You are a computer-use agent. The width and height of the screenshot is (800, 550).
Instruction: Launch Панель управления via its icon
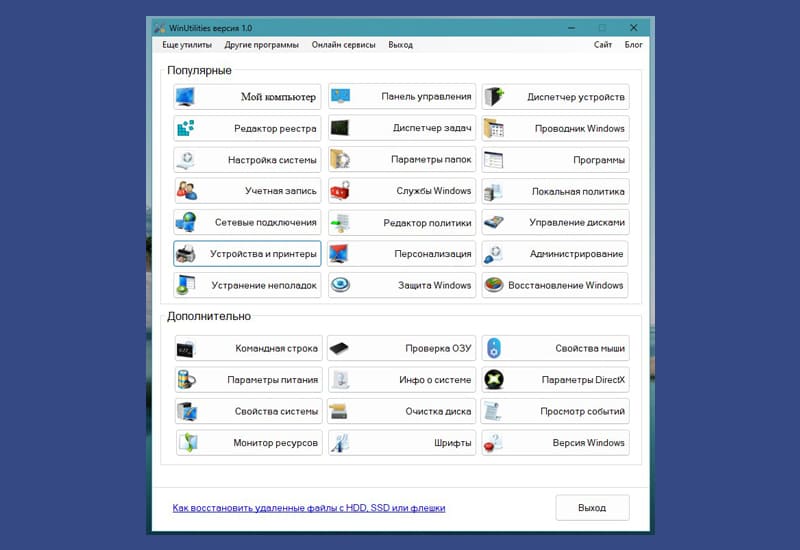point(340,96)
